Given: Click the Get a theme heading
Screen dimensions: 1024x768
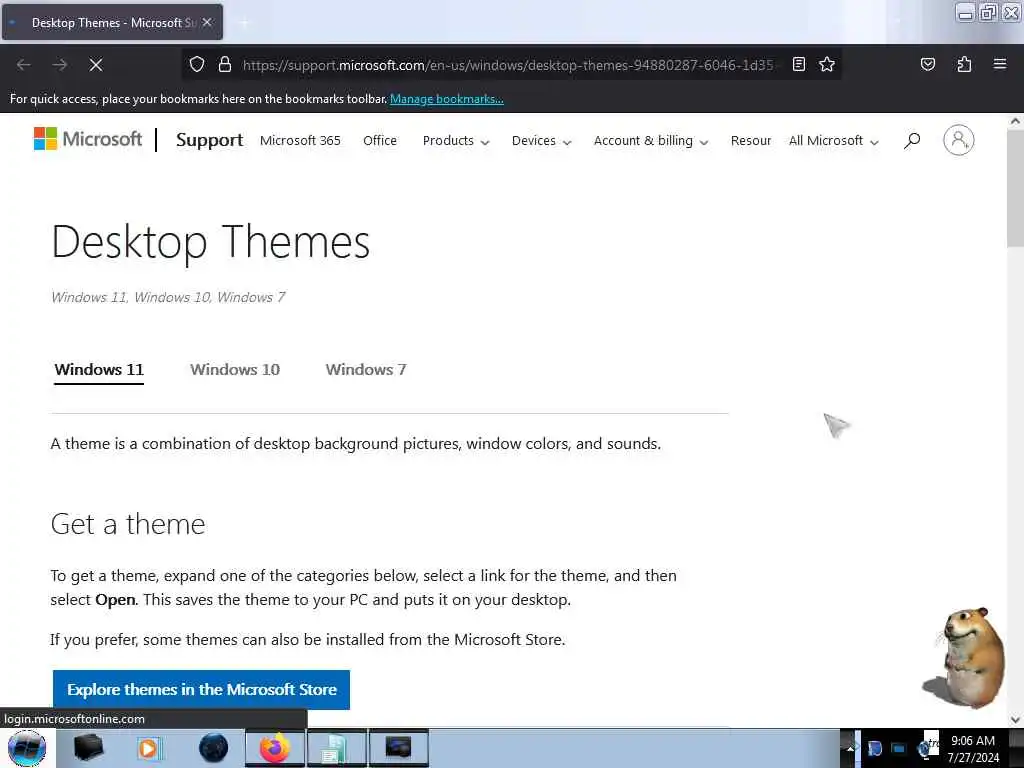Looking at the screenshot, I should click(x=128, y=524).
